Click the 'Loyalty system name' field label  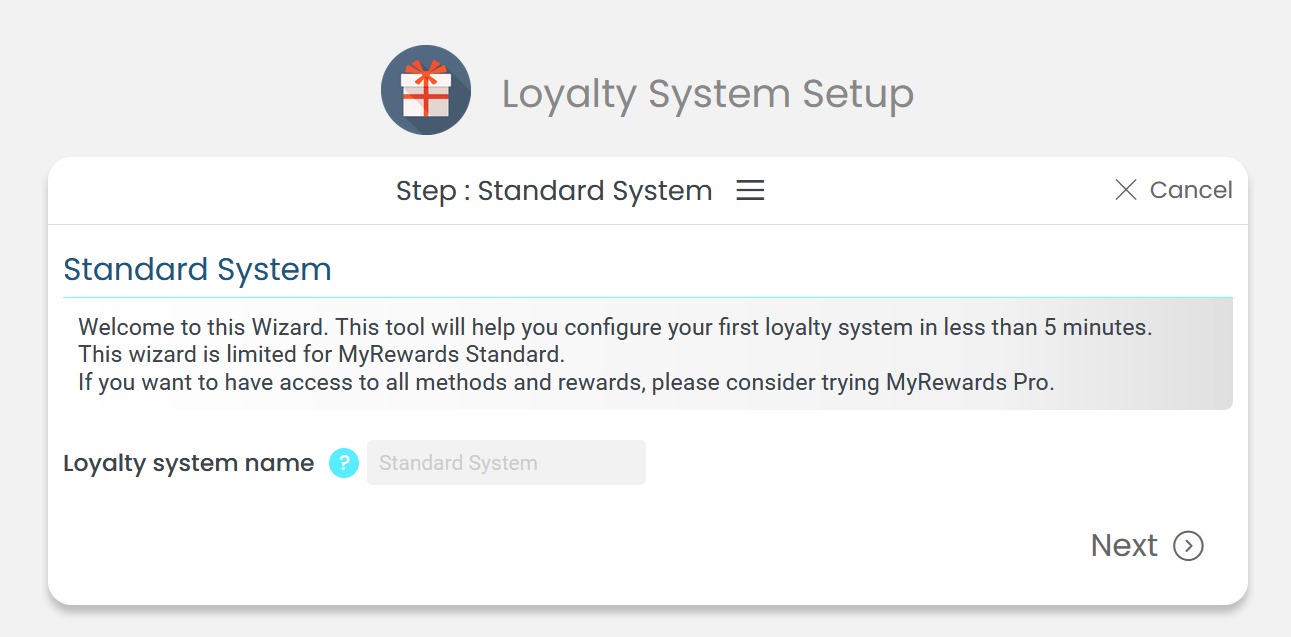point(188,463)
